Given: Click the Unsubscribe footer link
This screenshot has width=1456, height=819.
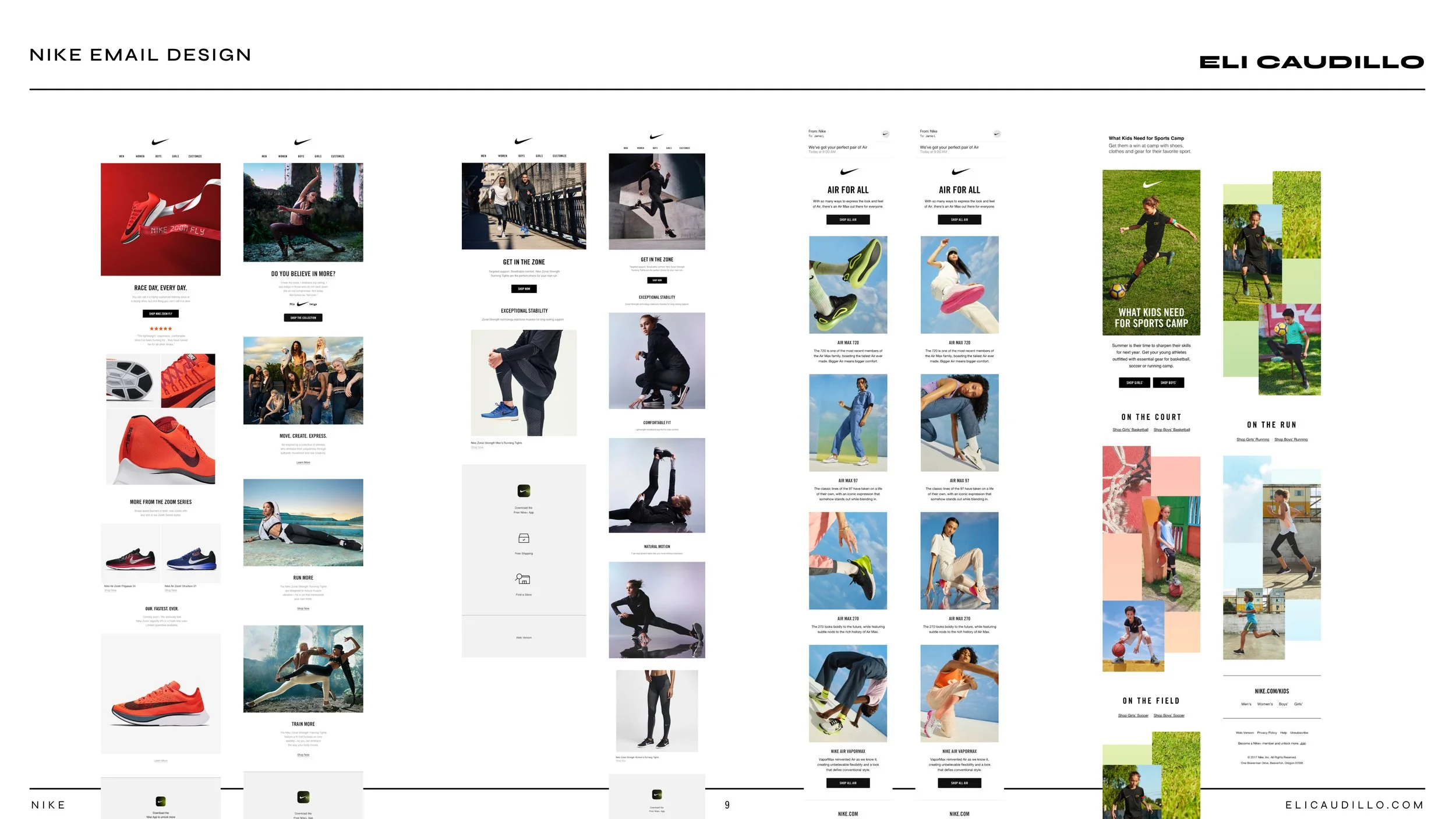Looking at the screenshot, I should point(1299,733).
